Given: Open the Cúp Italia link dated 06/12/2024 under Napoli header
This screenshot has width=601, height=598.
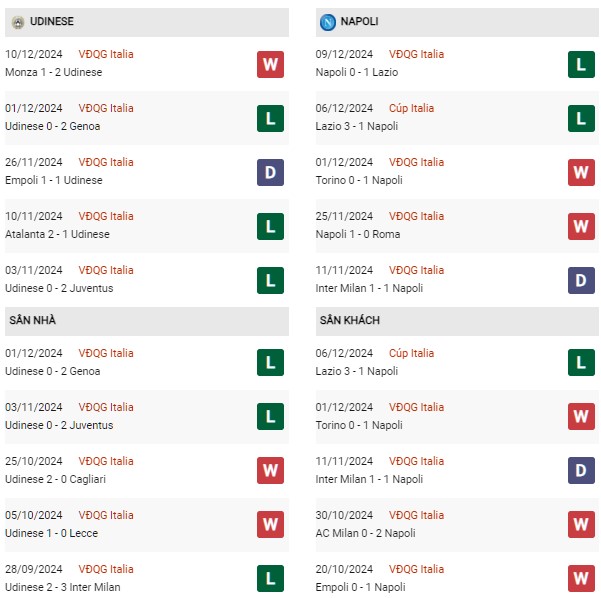Looking at the screenshot, I should pos(411,108).
